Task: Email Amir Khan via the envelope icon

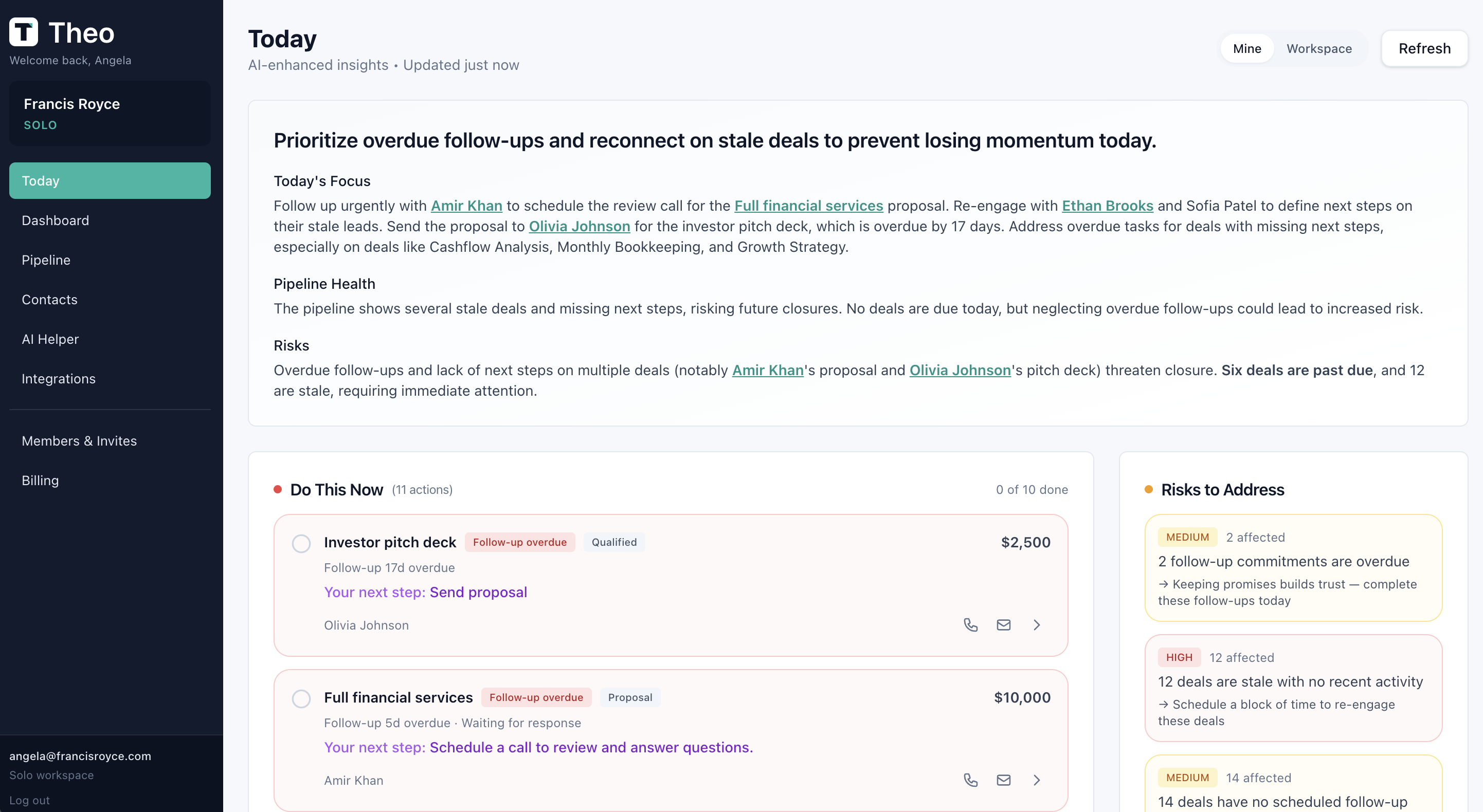Action: pyautogui.click(x=1004, y=780)
